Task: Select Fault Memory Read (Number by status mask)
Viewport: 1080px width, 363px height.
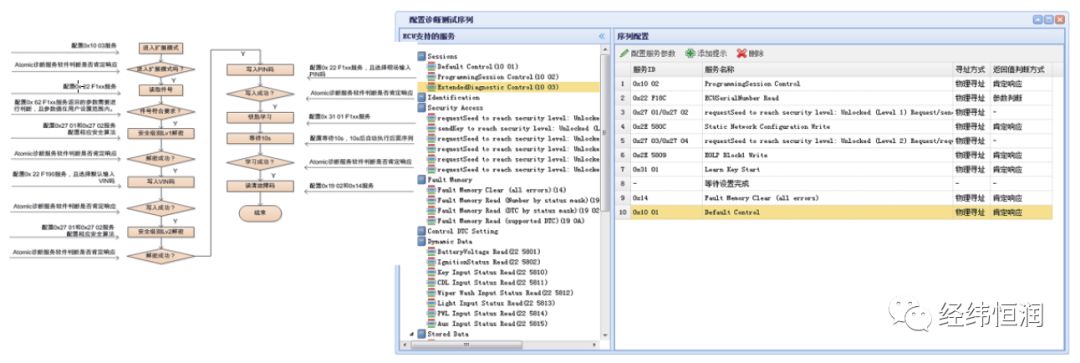Action: [518, 200]
